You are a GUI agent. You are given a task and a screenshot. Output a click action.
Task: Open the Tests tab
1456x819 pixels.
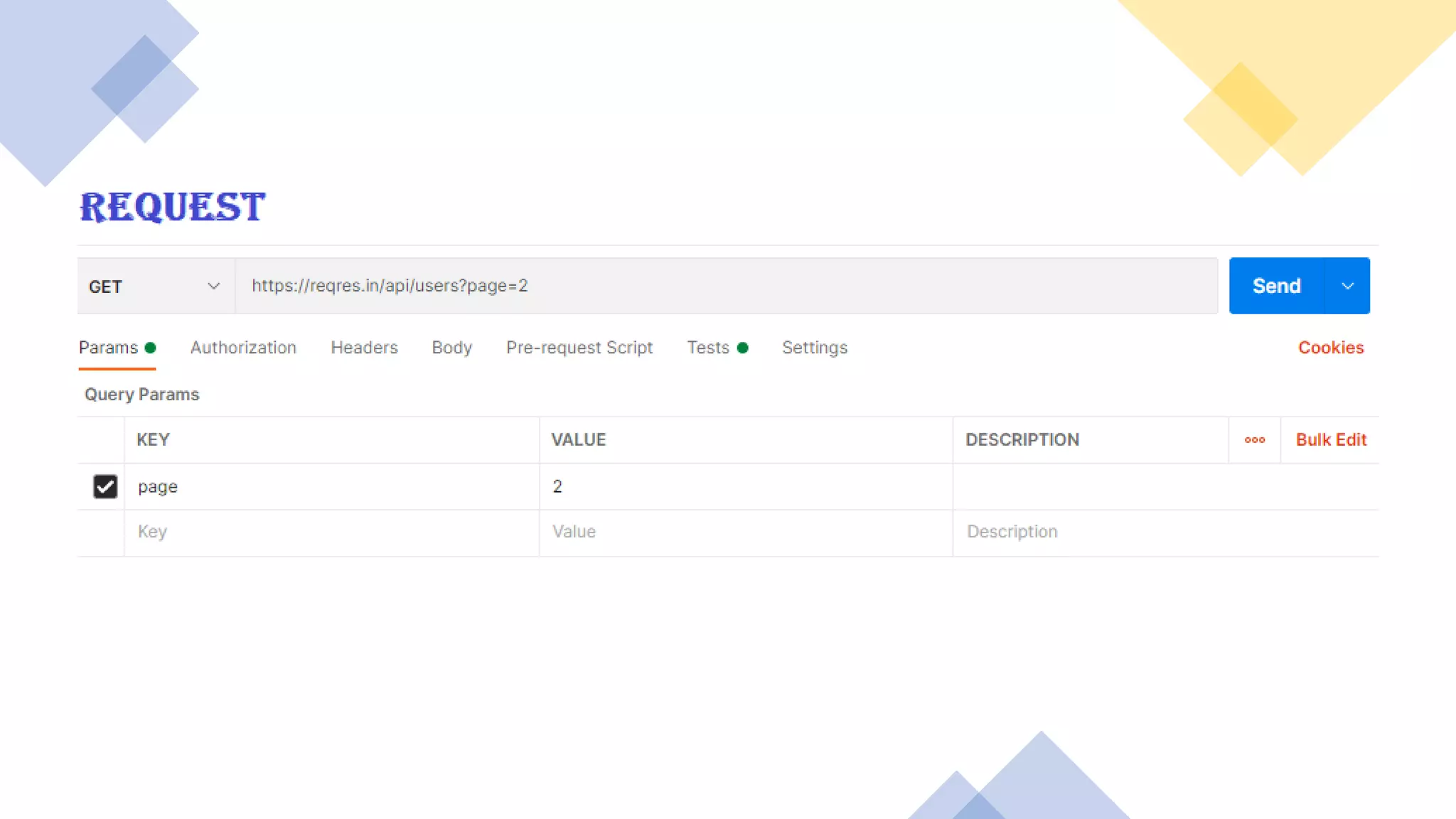708,348
